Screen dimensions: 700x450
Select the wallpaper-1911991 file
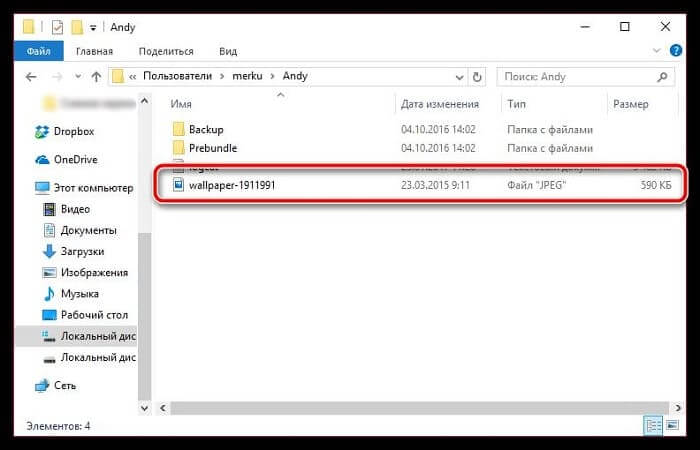pos(232,185)
